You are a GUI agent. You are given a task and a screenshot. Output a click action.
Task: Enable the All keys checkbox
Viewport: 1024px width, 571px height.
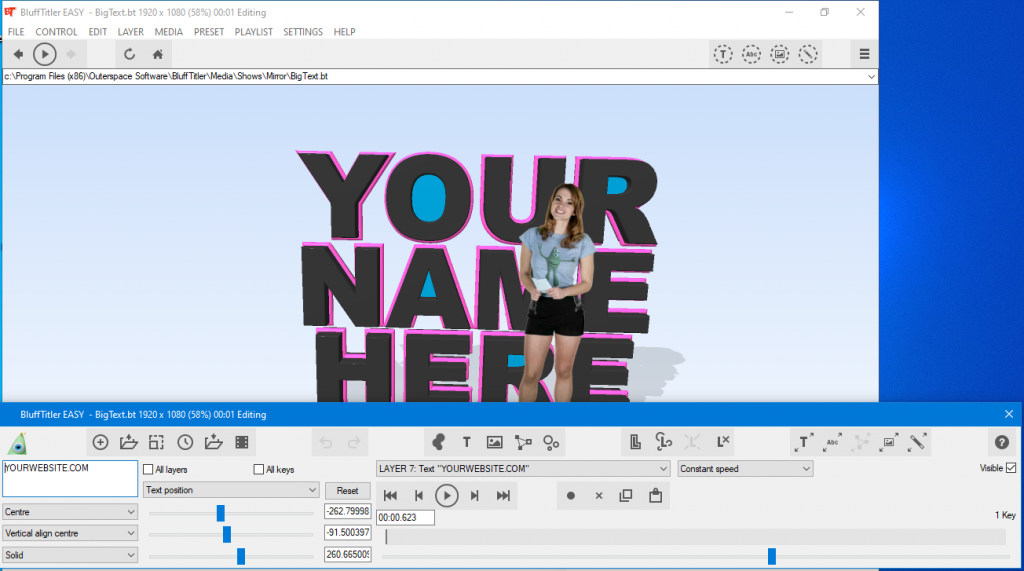(259, 469)
